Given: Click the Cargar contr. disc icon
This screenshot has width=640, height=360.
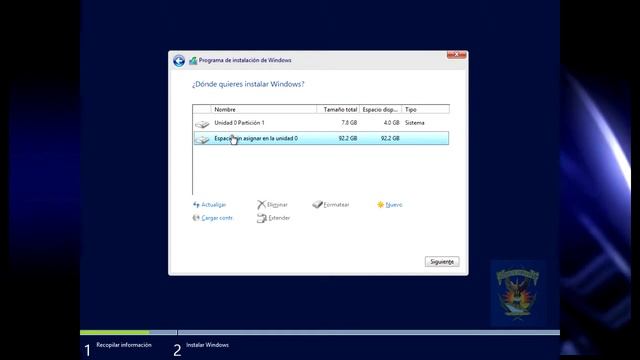Looking at the screenshot, I should click(x=196, y=218).
